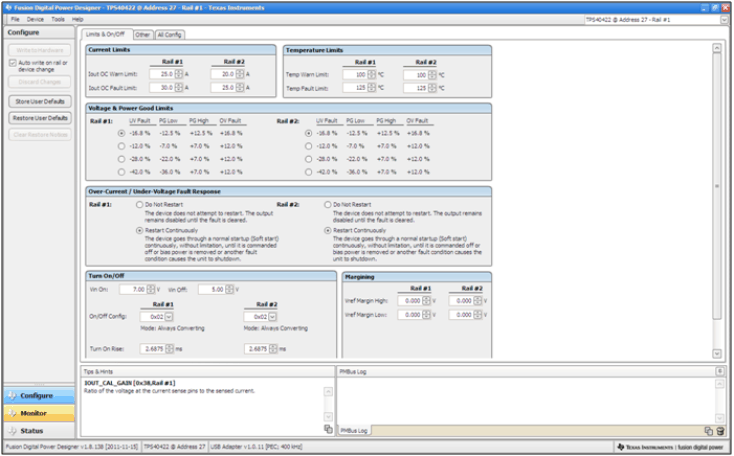Select Rail #1 -42.0 % UV Fault option
The width and height of the screenshot is (734, 456).
click(x=121, y=172)
